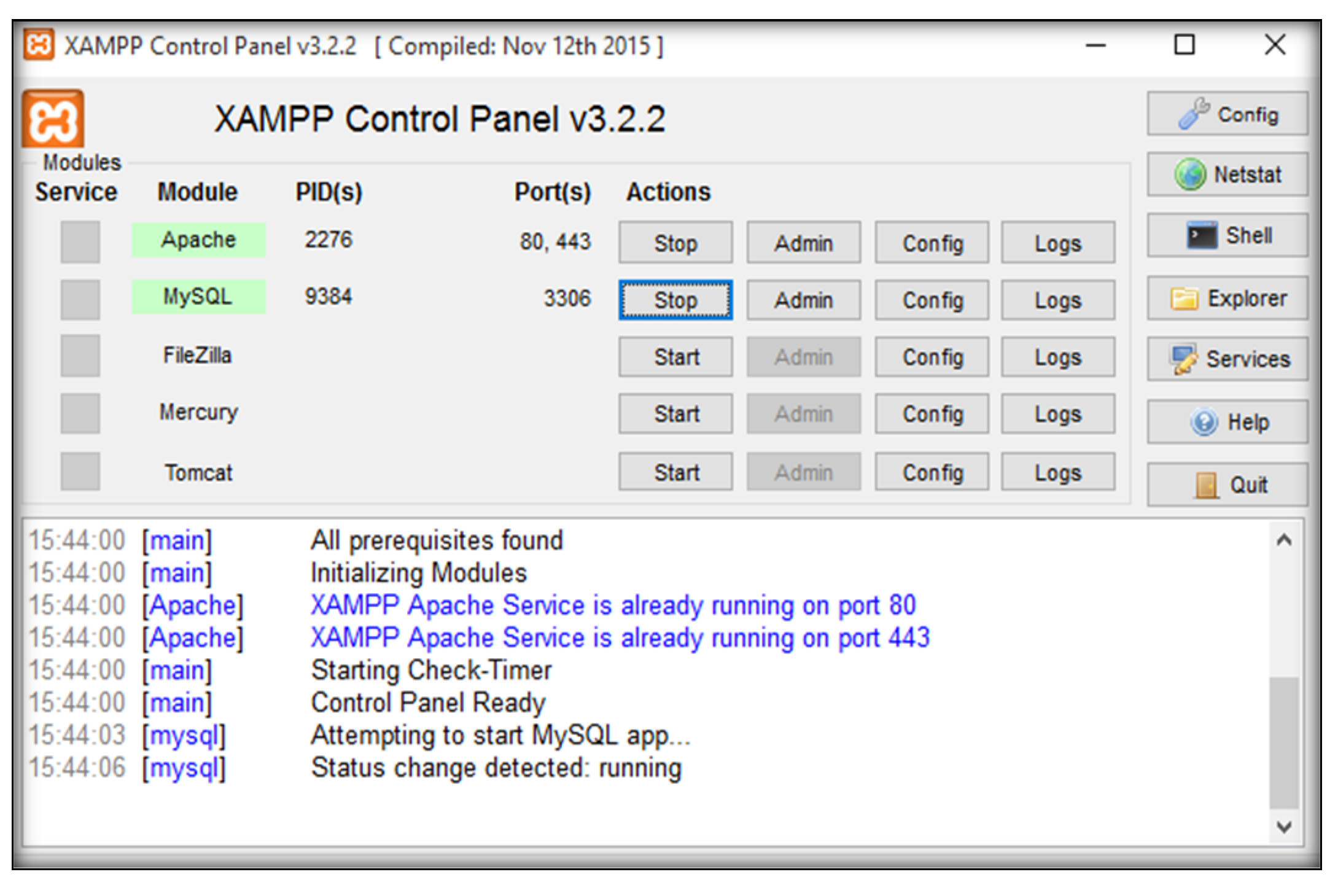The image size is (1338, 896).
Task: Click the log line about Apache on port 443
Action: 620,638
